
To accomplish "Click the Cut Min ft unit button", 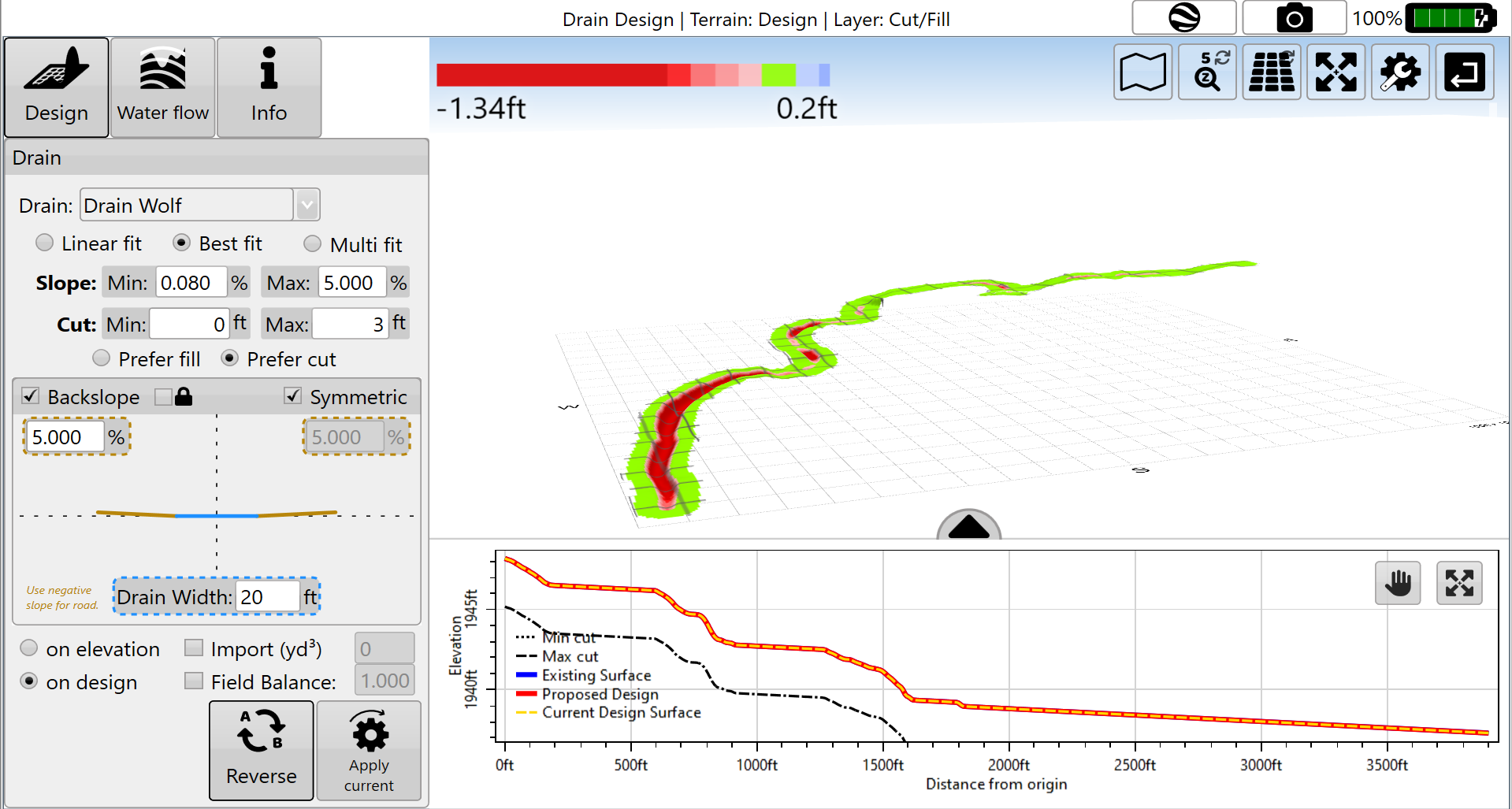I will tap(240, 324).
